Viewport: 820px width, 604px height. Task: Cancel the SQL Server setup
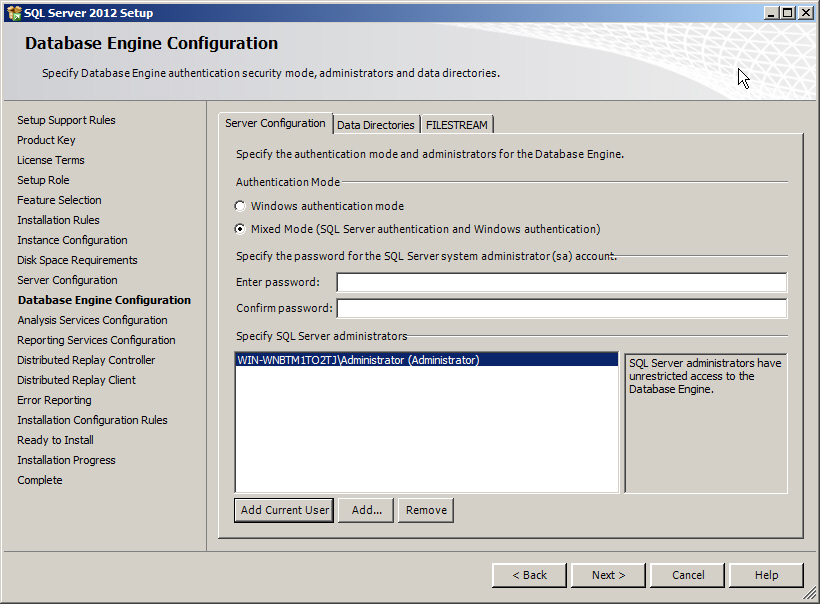tap(688, 575)
